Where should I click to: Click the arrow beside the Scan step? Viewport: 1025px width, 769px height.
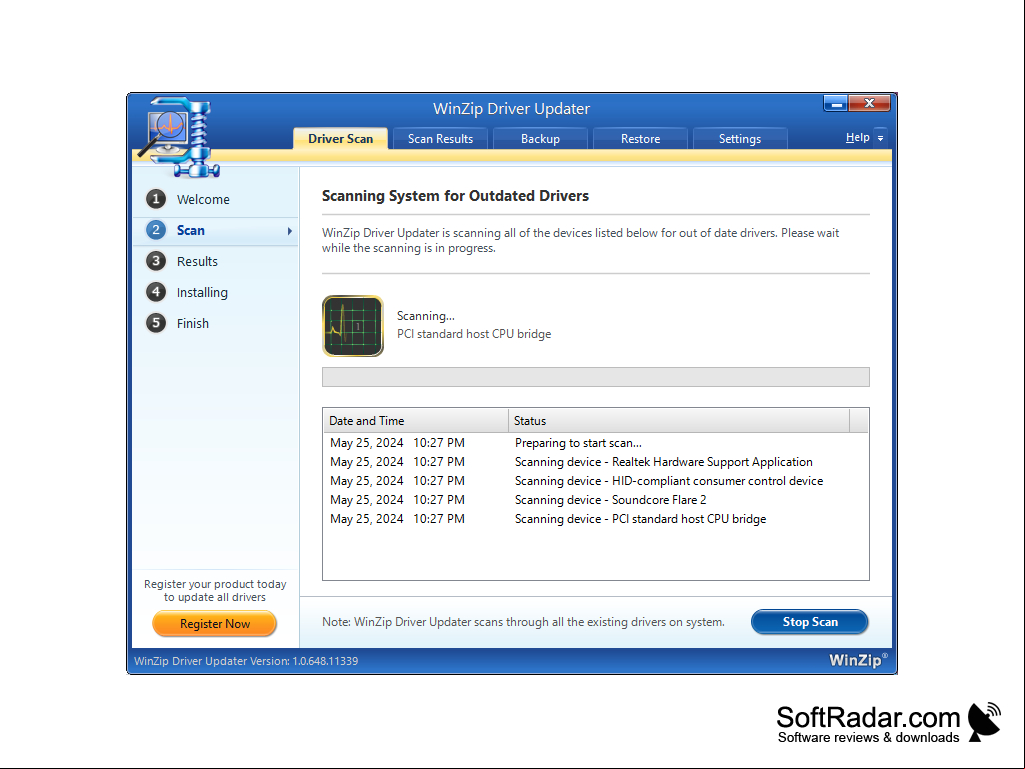(290, 231)
